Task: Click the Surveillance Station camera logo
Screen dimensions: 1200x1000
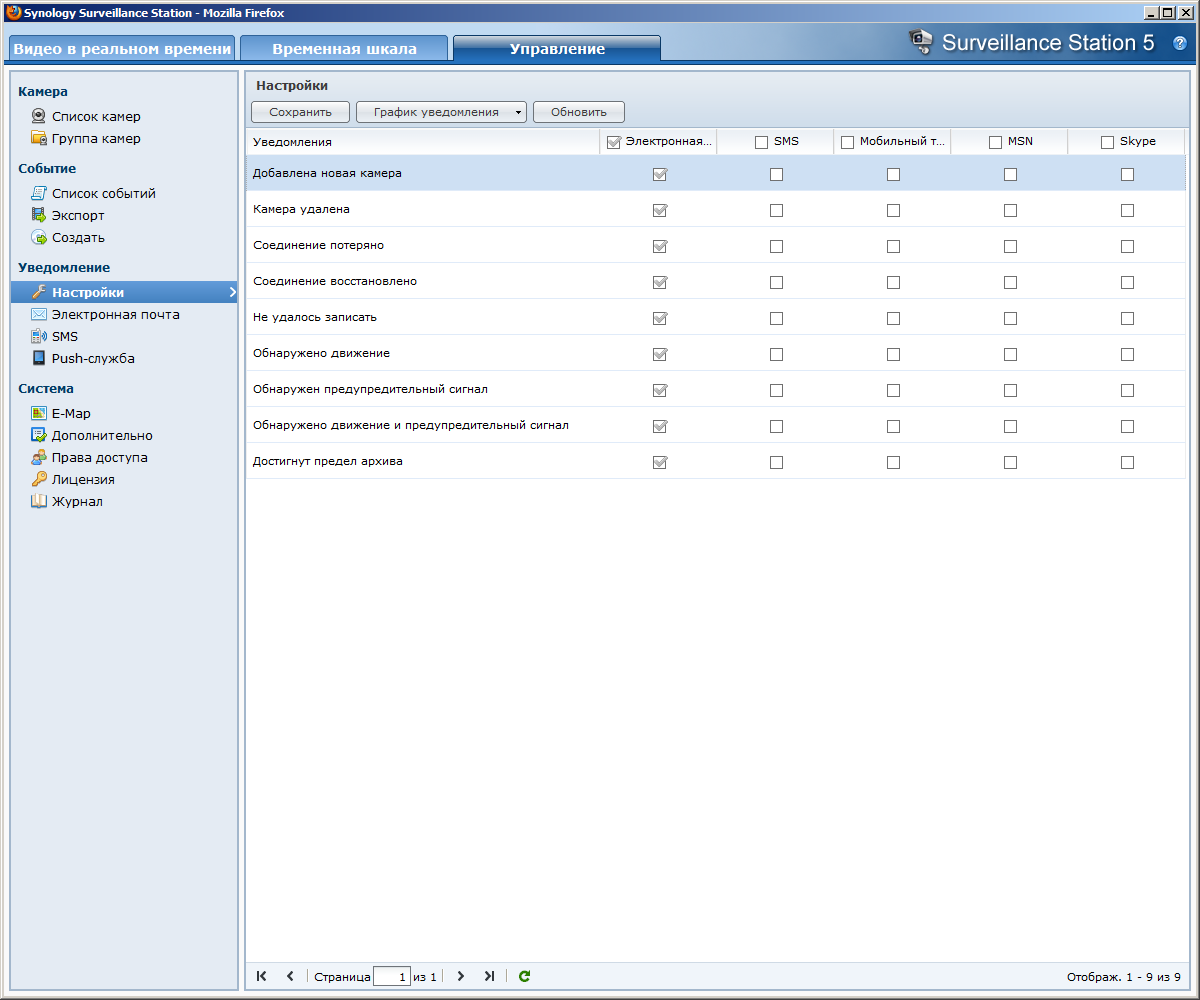Action: (920, 42)
